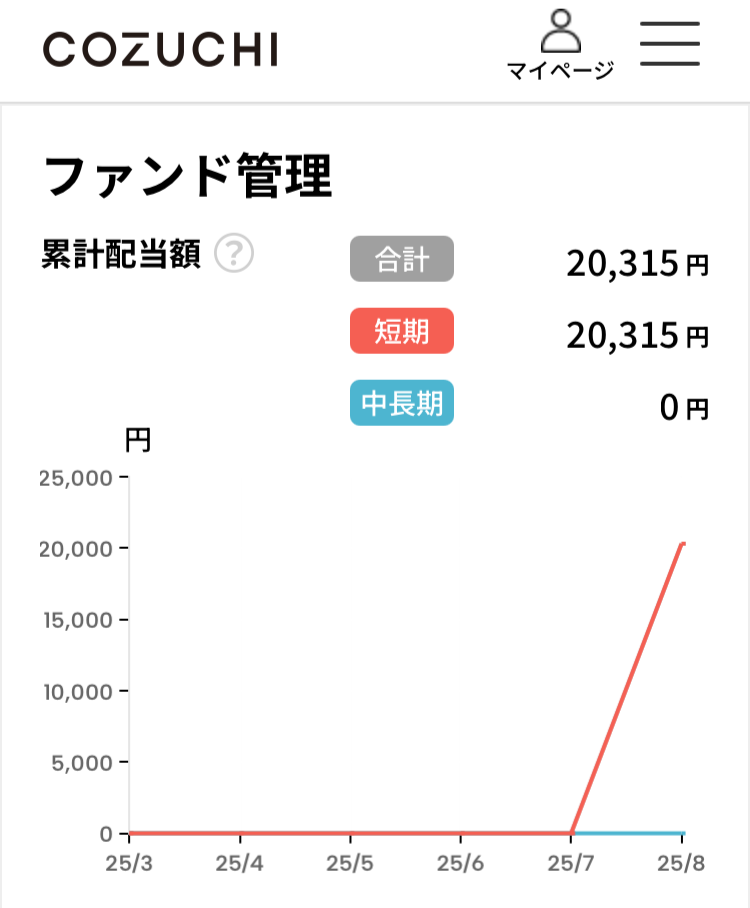The width and height of the screenshot is (750, 908).
Task: Click the マイページ label
Action: pos(560,71)
